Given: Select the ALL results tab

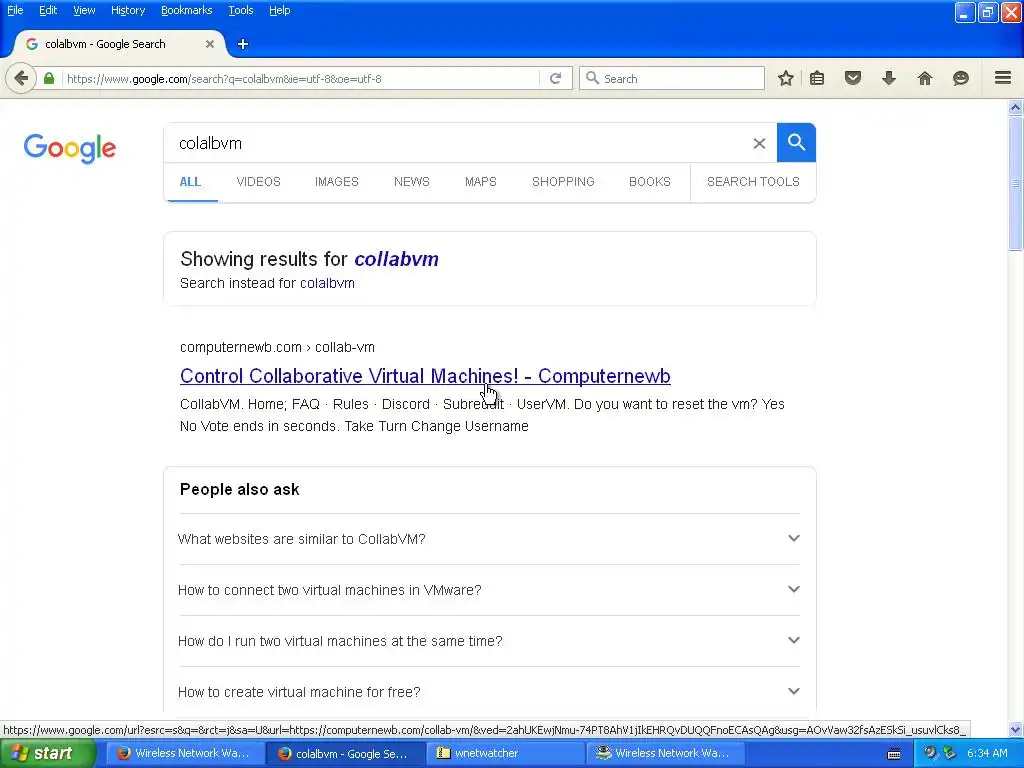Looking at the screenshot, I should click(190, 182).
